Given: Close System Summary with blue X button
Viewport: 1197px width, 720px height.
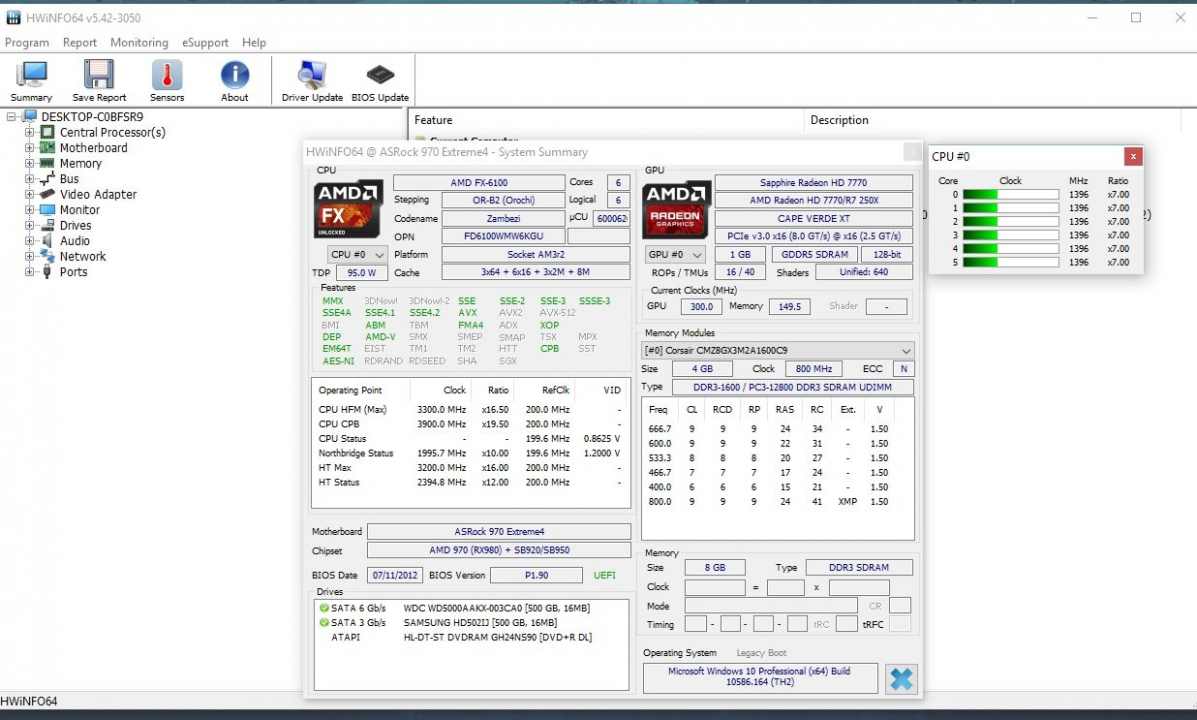Looking at the screenshot, I should [901, 679].
